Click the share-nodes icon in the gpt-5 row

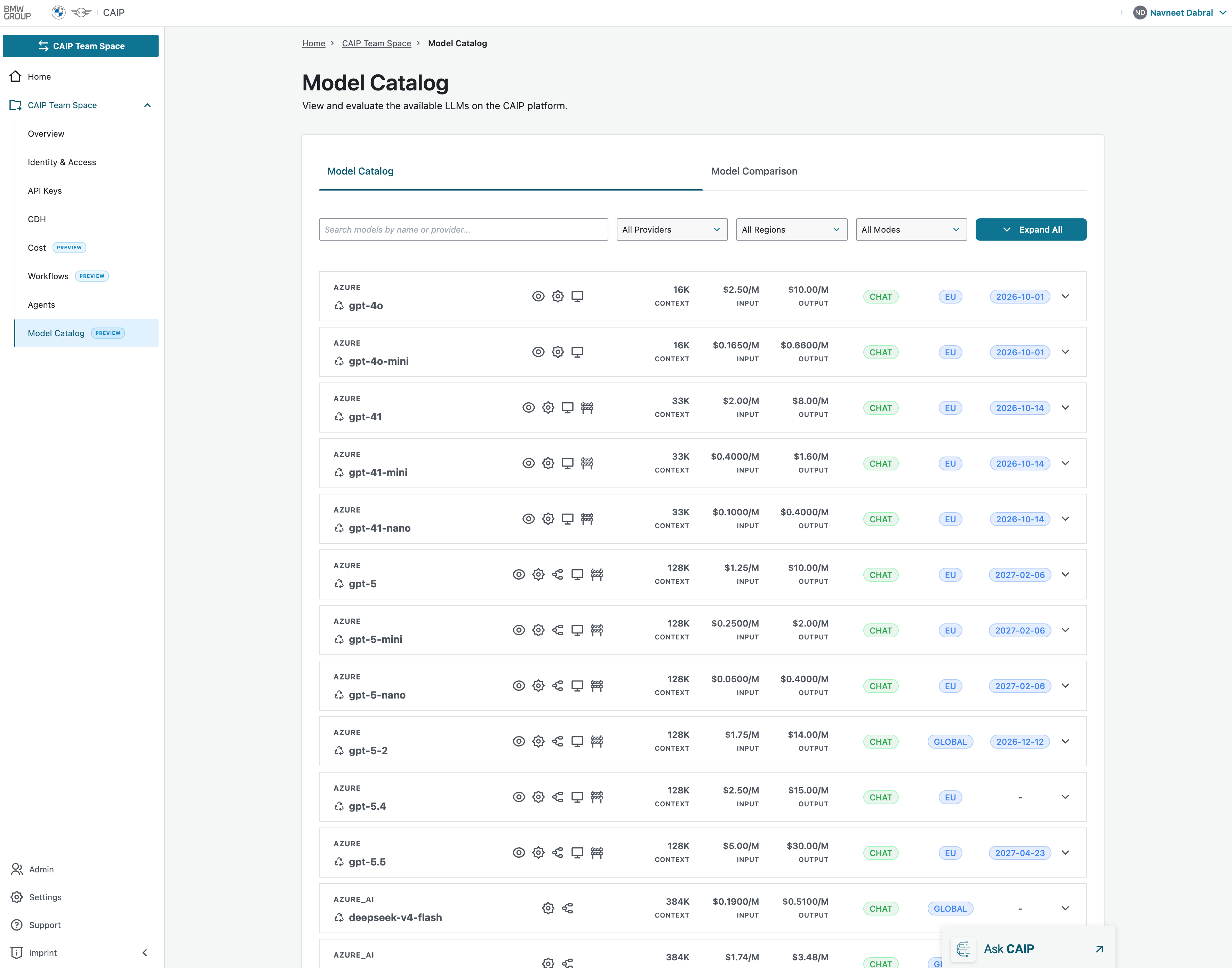[558, 574]
